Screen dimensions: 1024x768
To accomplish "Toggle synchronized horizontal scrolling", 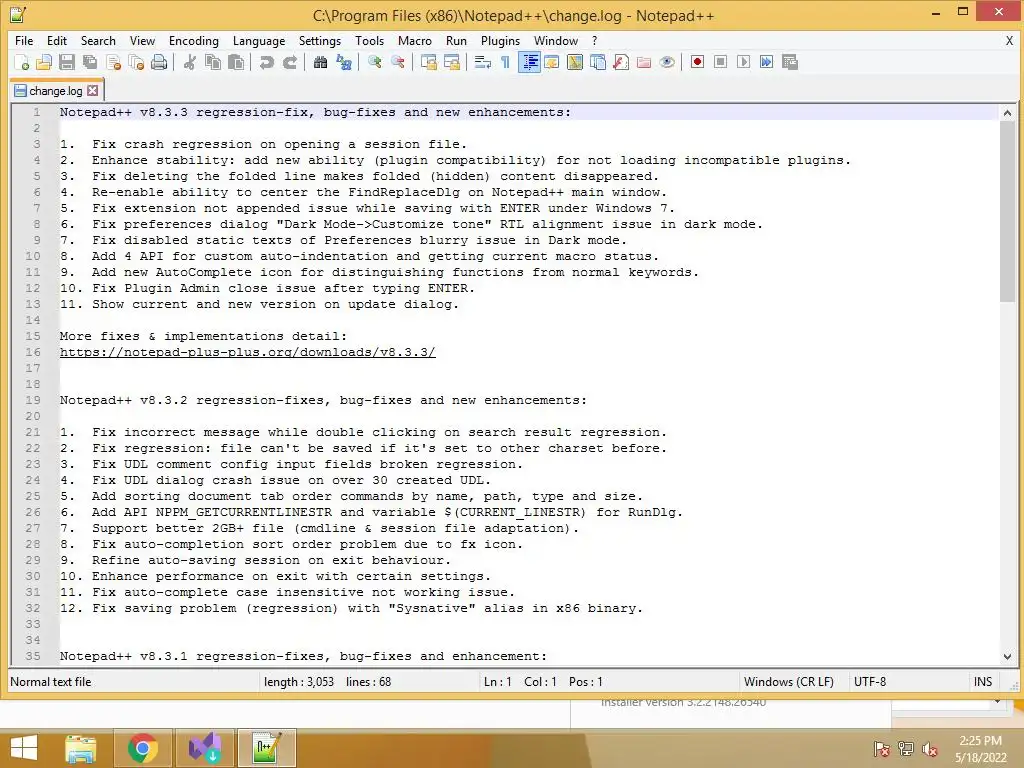I will pos(451,62).
